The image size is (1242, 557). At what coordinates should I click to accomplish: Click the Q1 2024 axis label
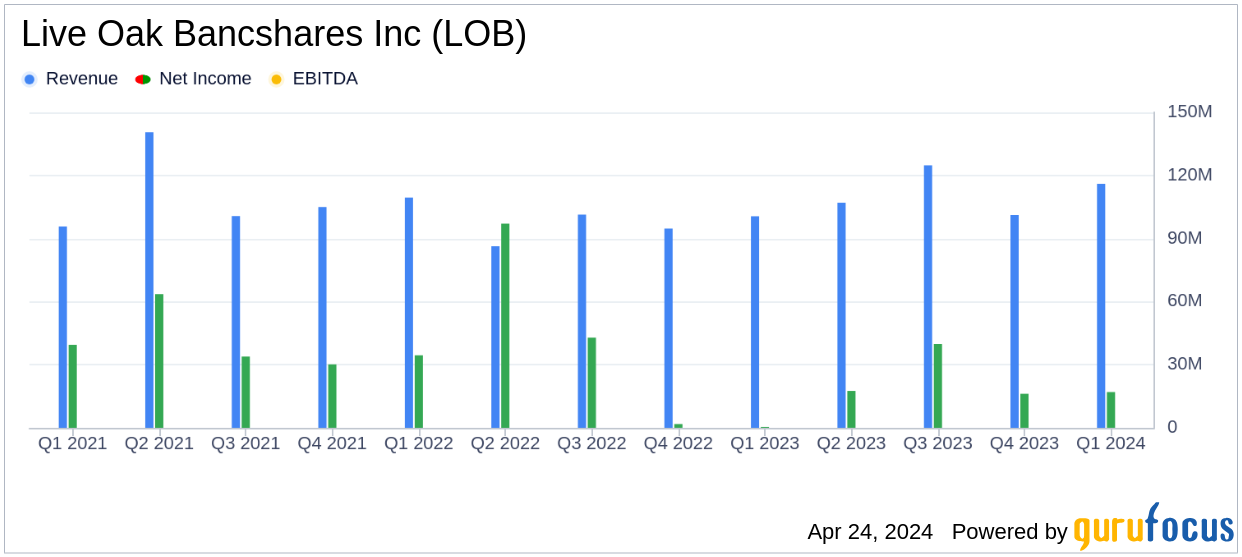click(x=1111, y=443)
